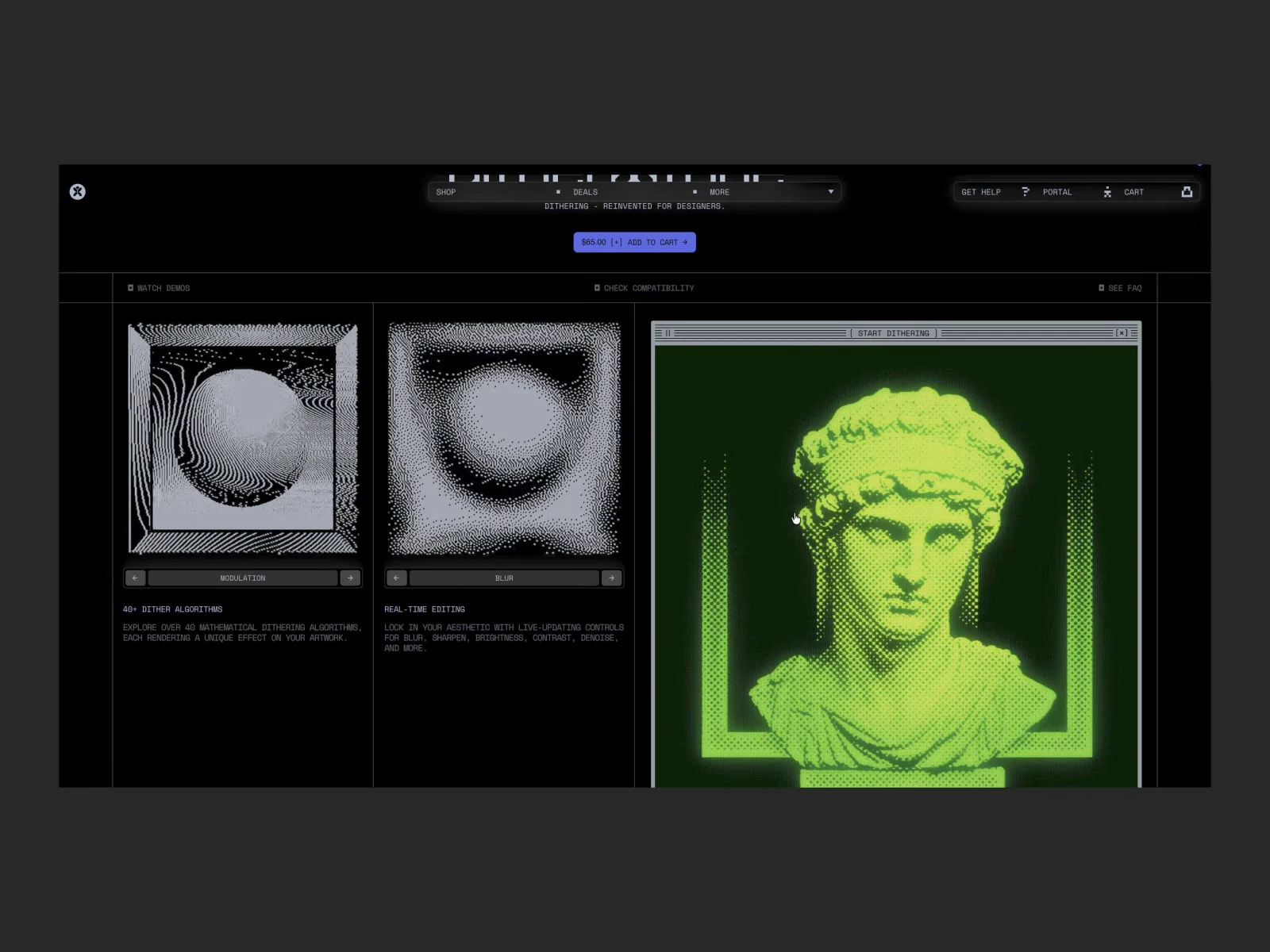Click Check Compatibility link
Screen dimensions: 1270x952
pyautogui.click(x=644, y=288)
